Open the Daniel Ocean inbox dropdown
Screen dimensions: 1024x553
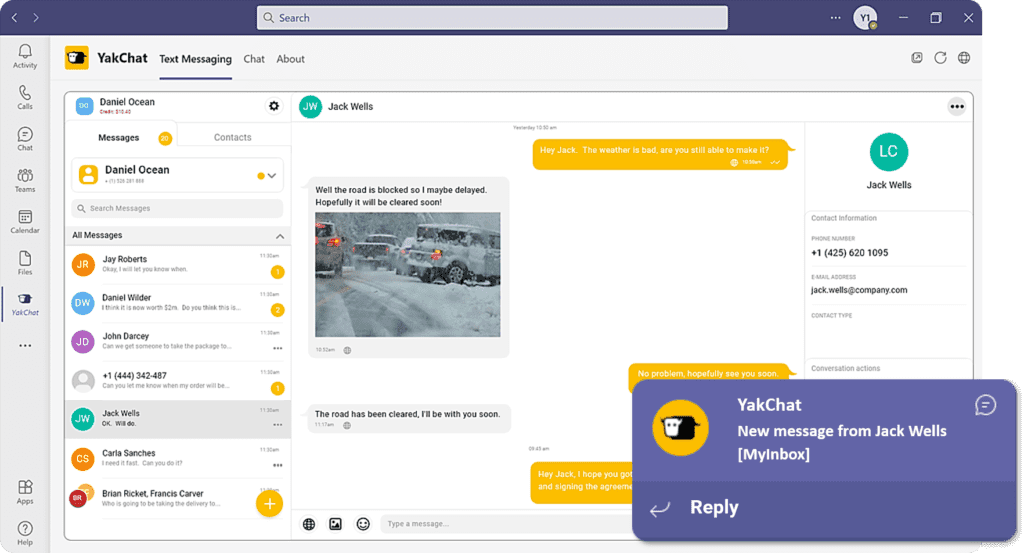pos(271,176)
